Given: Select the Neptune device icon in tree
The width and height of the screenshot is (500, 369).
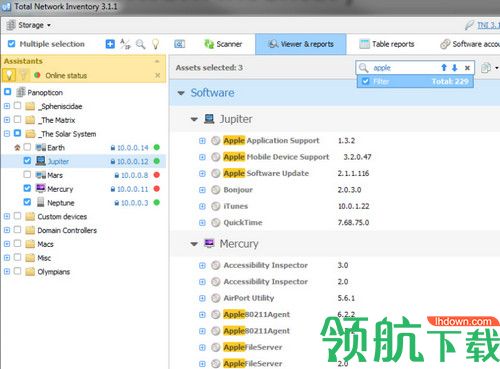Looking at the screenshot, I should pos(41,202).
